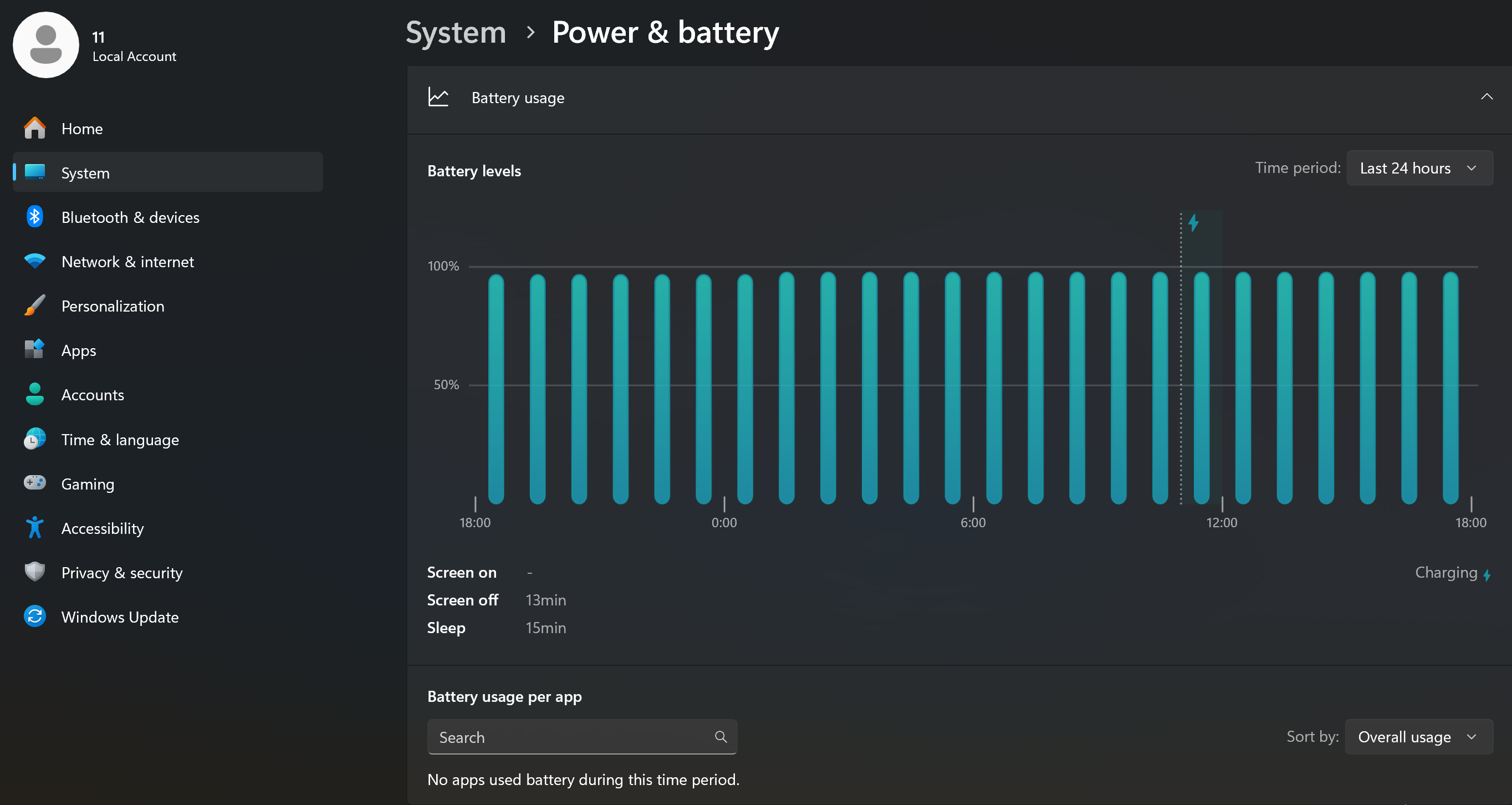Open Home via the house icon
Image resolution: width=1512 pixels, height=805 pixels.
pos(34,128)
